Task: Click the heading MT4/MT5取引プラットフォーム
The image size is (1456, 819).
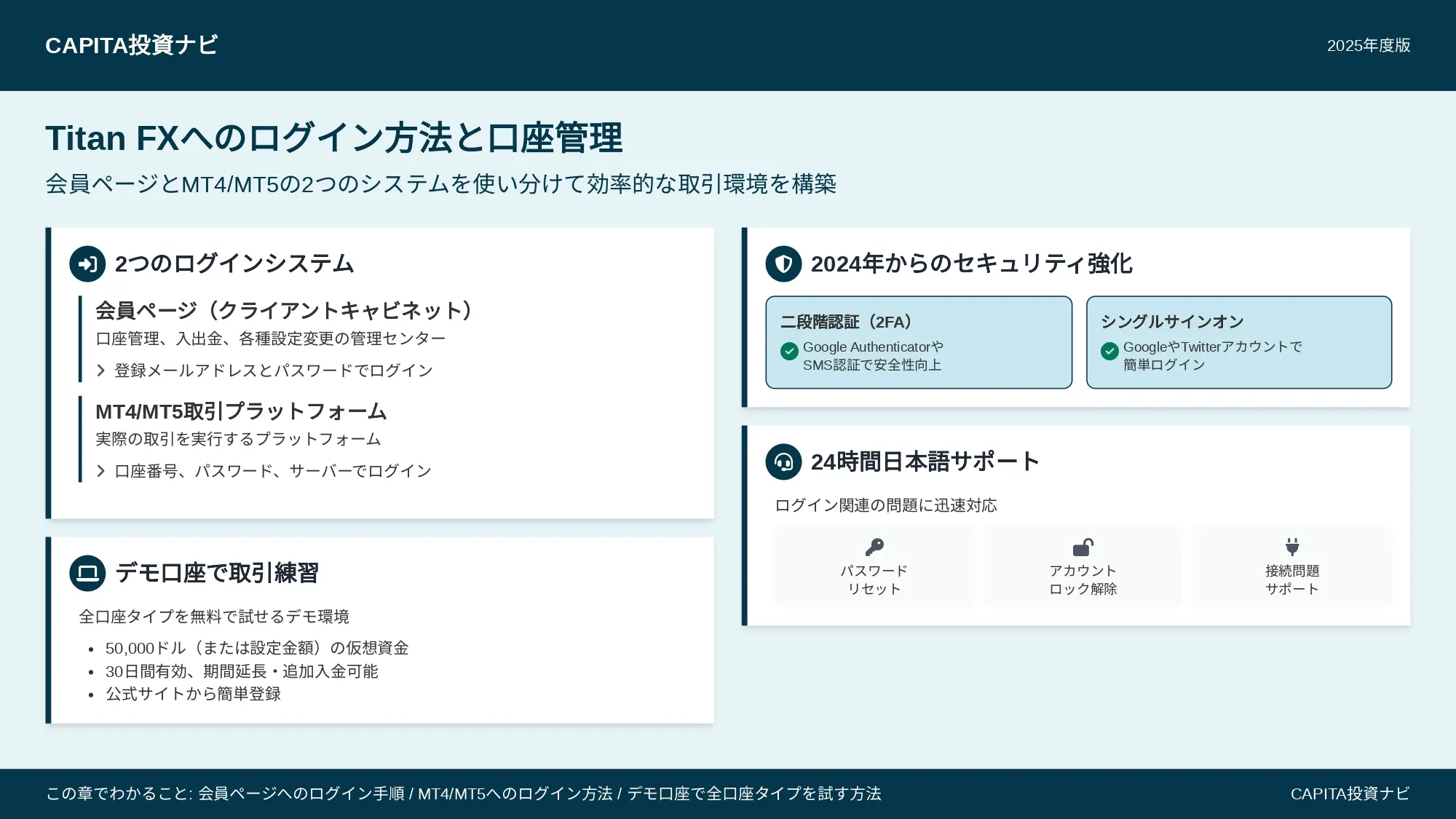Action: tap(241, 411)
